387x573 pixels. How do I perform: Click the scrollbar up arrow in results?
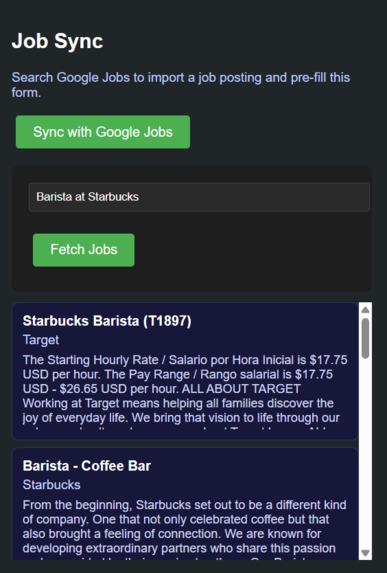tap(365, 310)
